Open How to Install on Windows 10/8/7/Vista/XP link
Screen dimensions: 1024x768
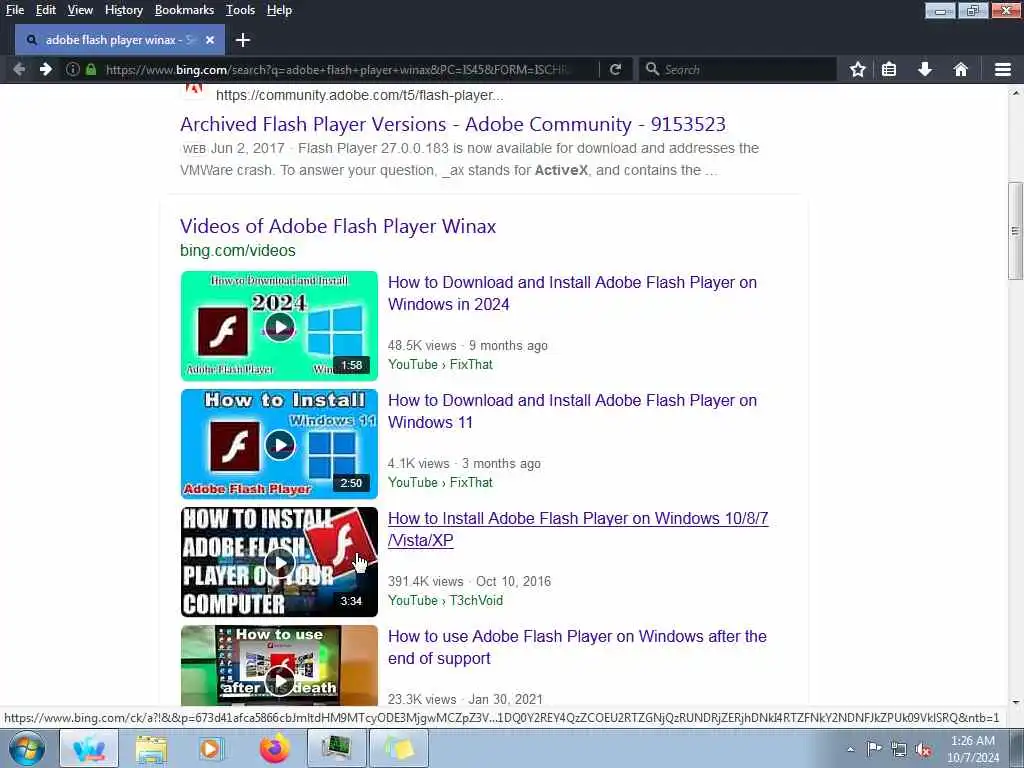578,529
